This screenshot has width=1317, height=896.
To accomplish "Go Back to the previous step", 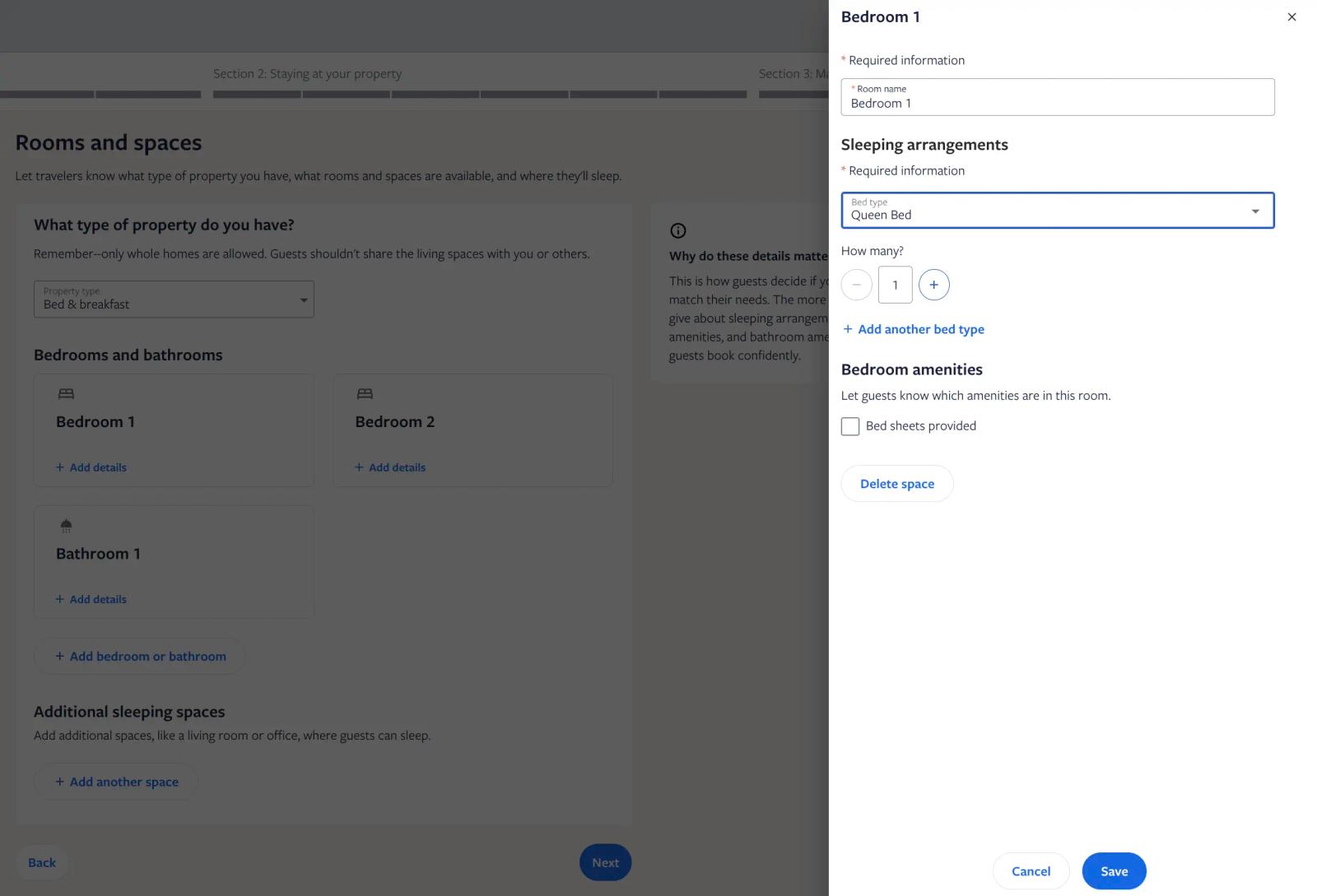I will [x=42, y=862].
